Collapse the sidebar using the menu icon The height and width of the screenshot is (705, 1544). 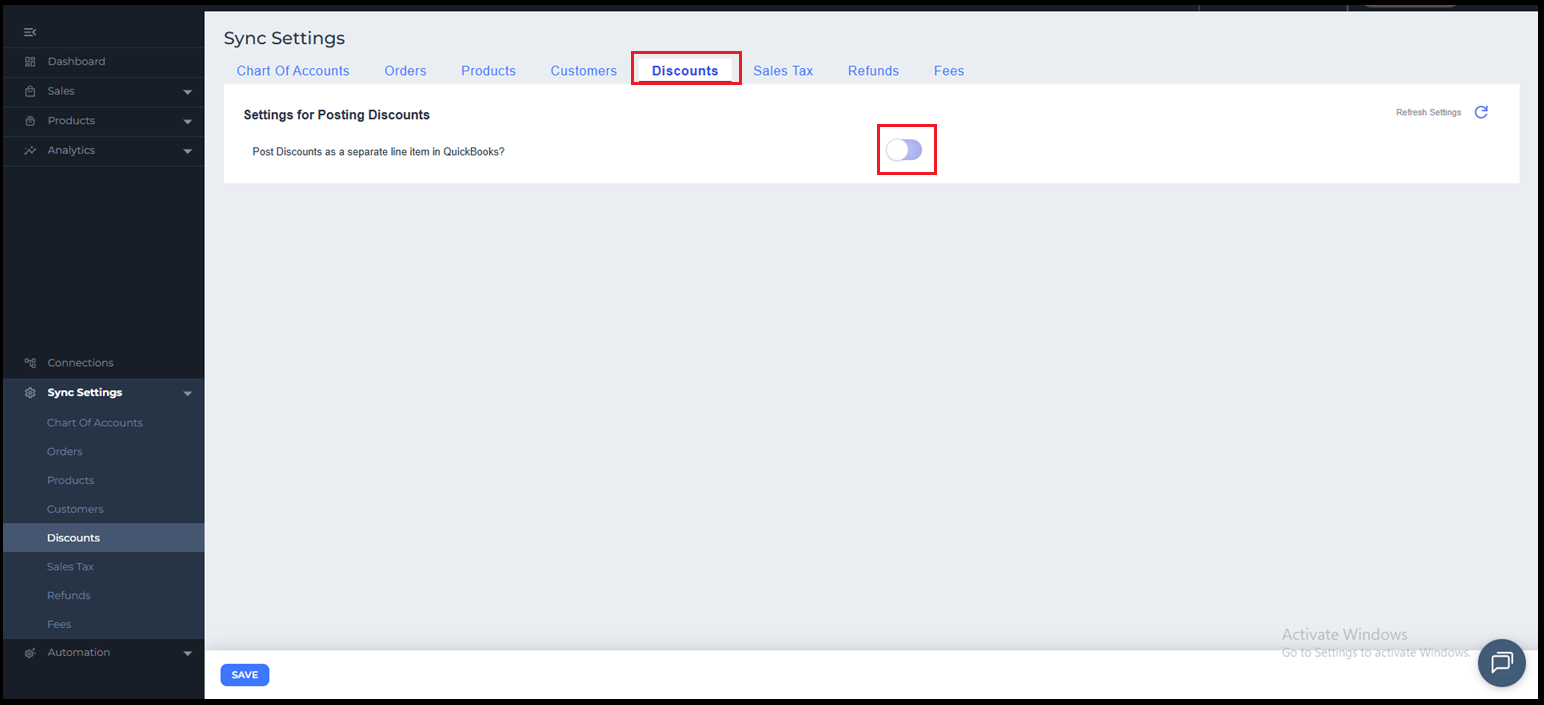30,32
